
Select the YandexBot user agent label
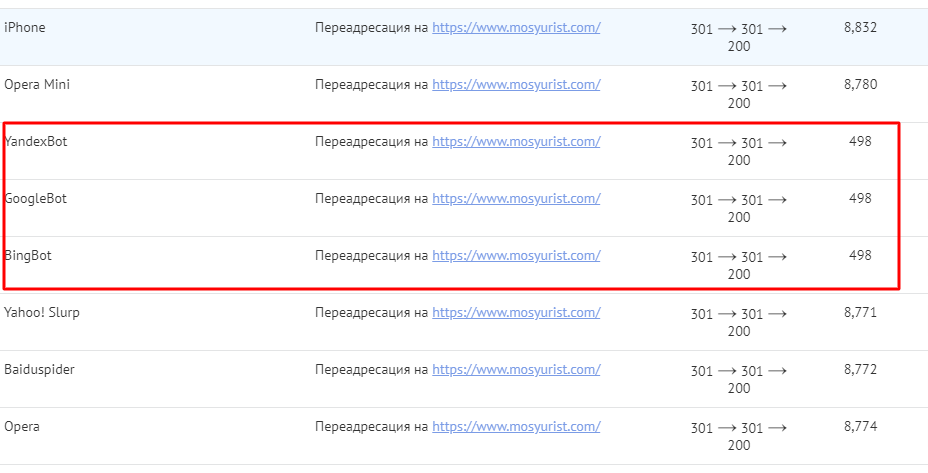pyautogui.click(x=36, y=141)
